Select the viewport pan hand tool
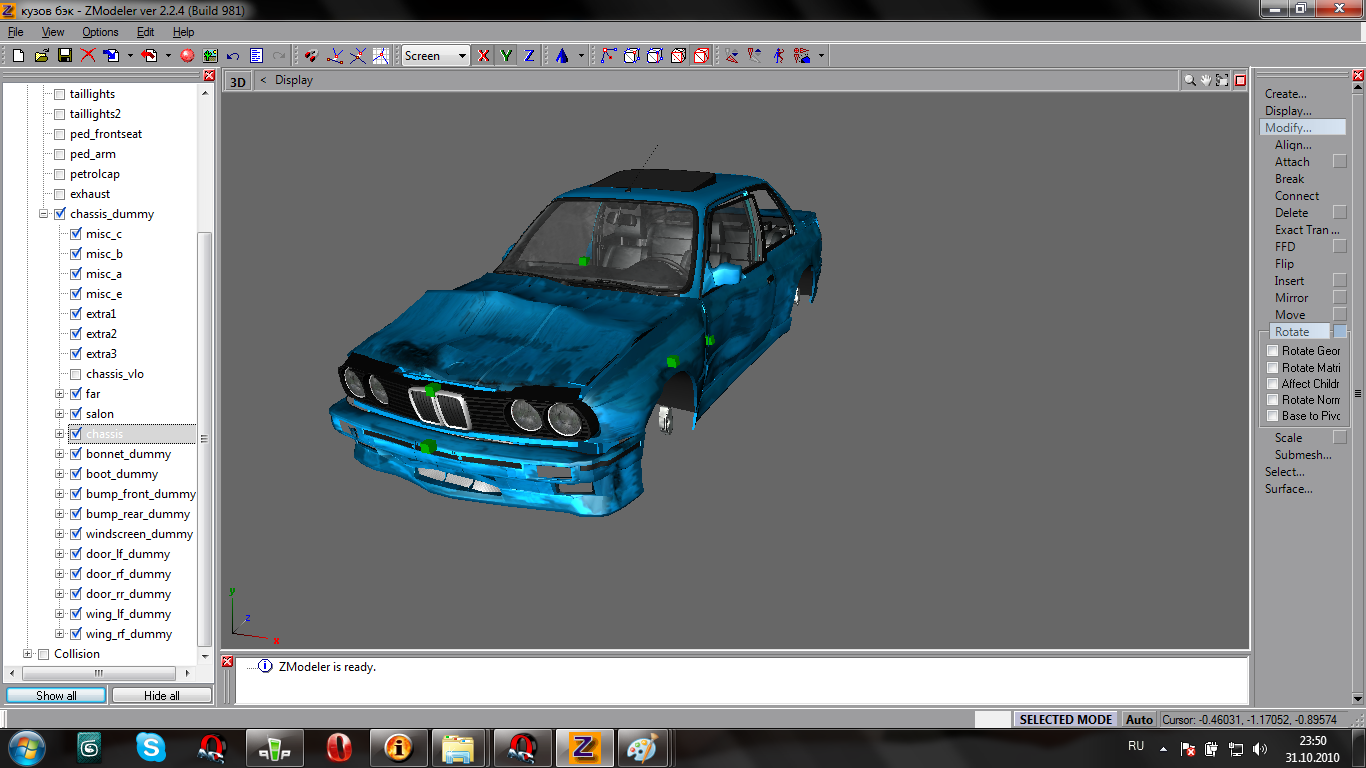The width and height of the screenshot is (1366, 768). 1206,80
